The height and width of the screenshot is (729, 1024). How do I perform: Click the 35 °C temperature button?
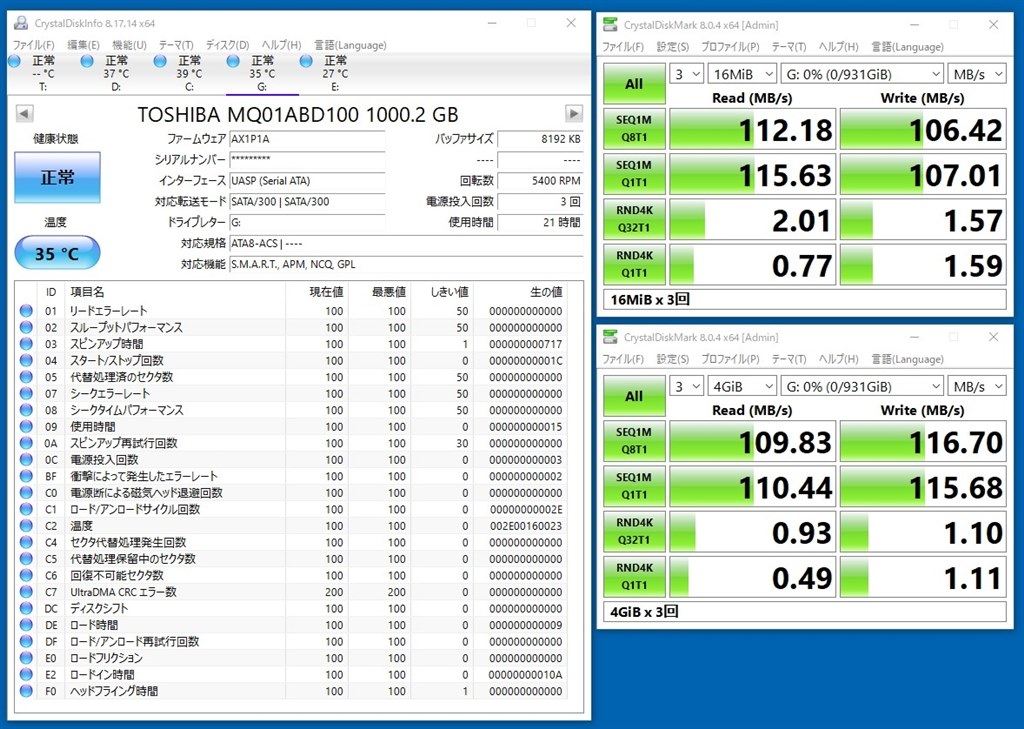tap(57, 253)
